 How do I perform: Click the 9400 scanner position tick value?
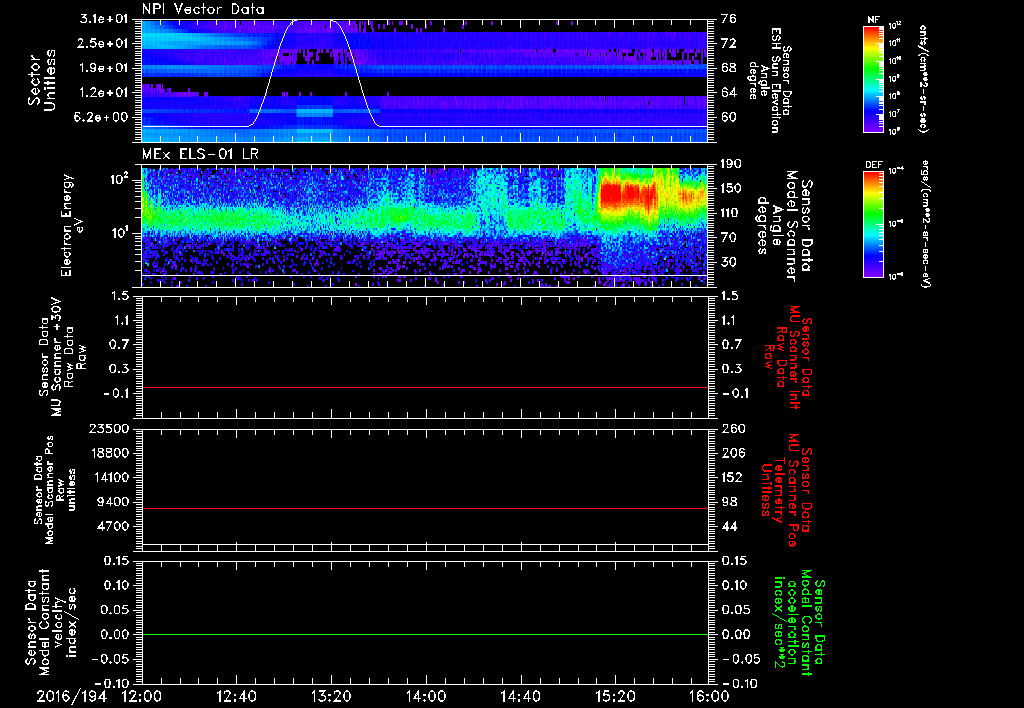coord(114,502)
